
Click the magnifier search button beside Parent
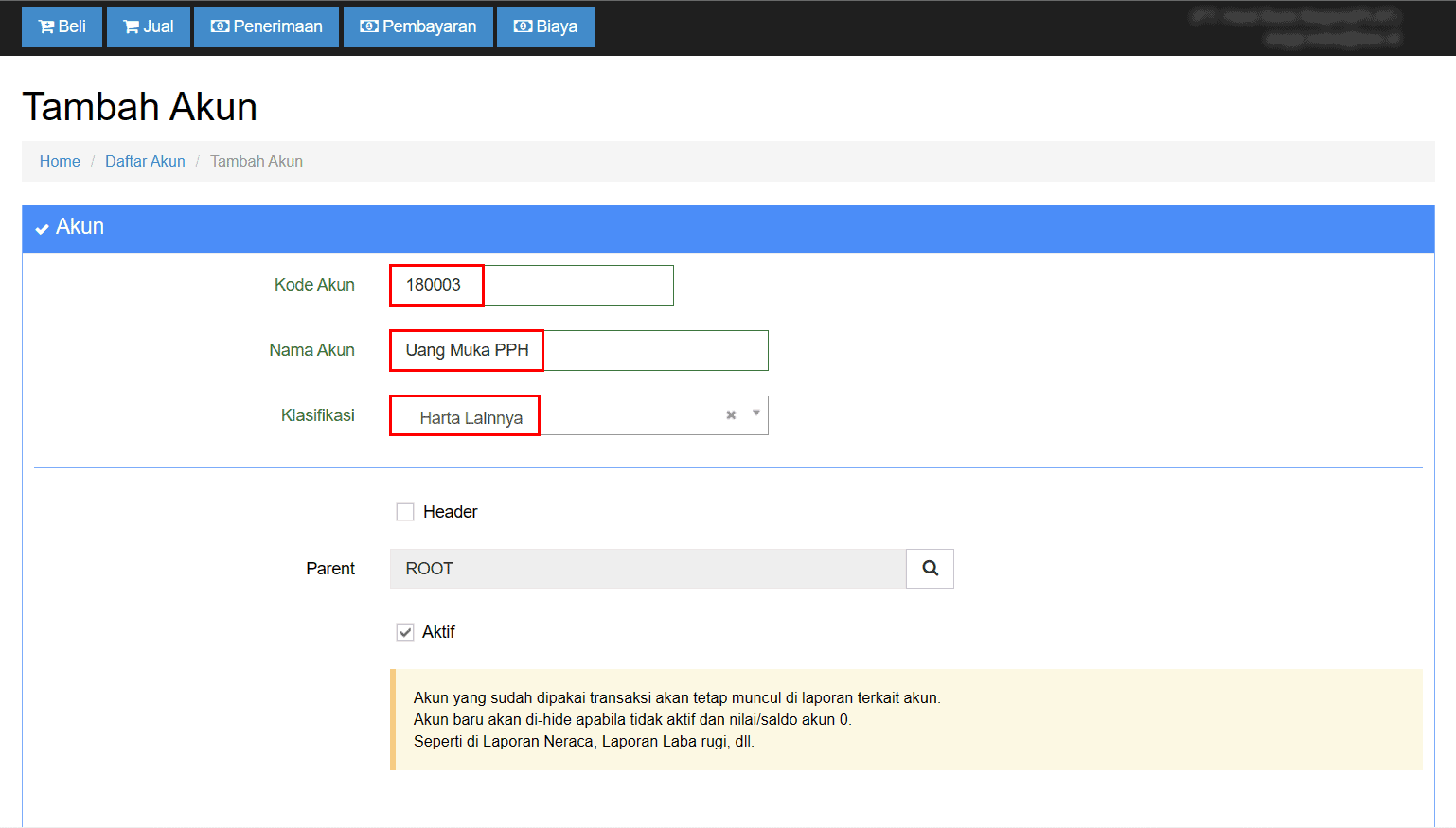point(930,569)
